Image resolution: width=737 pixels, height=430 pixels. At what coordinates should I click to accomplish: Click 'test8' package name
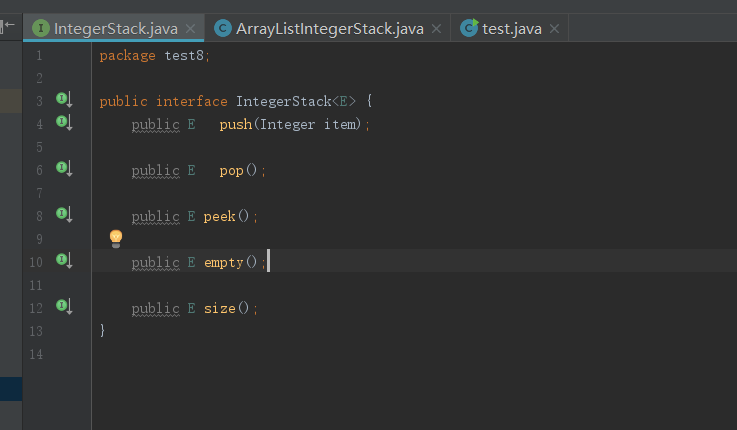tap(184, 55)
